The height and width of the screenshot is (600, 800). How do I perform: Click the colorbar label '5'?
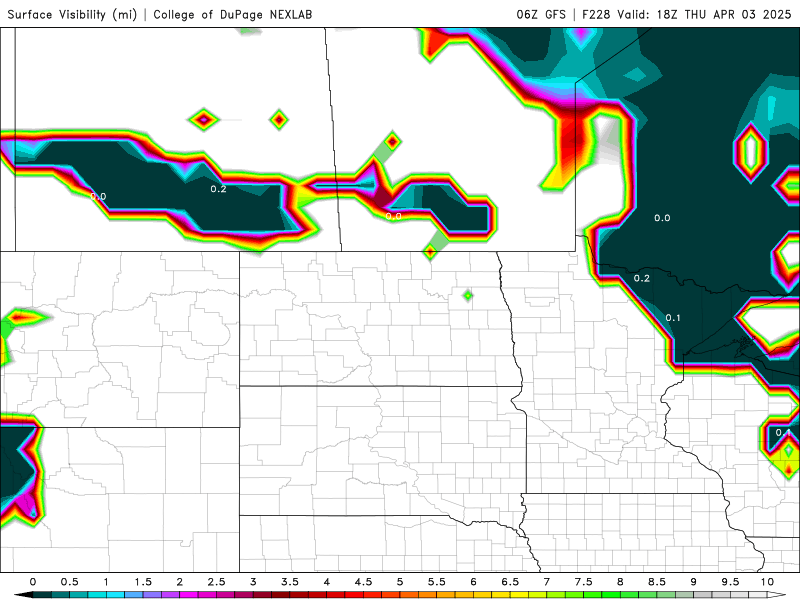[400, 582]
